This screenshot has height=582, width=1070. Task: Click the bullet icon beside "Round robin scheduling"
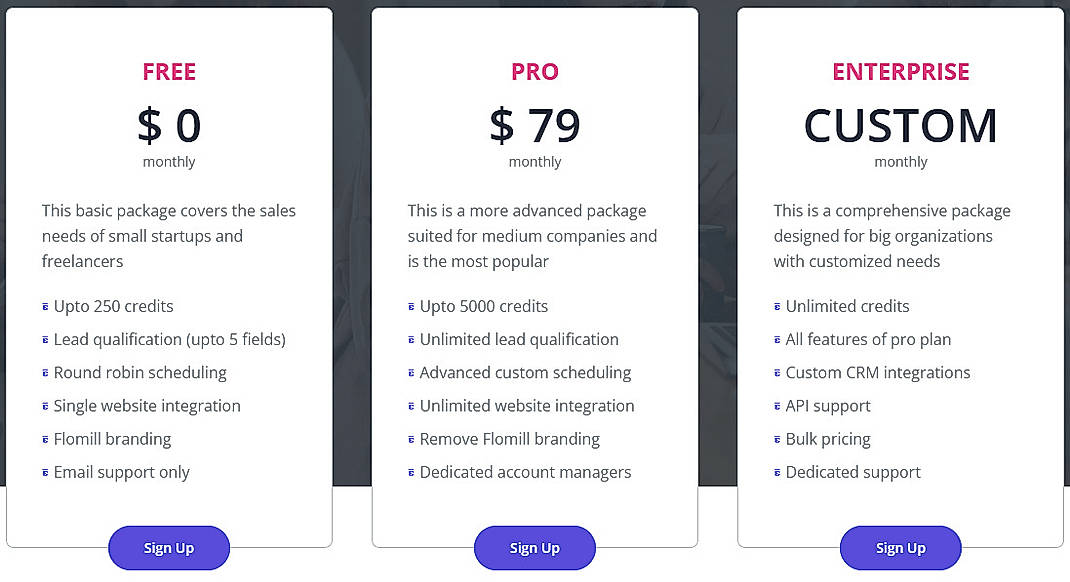click(x=44, y=373)
